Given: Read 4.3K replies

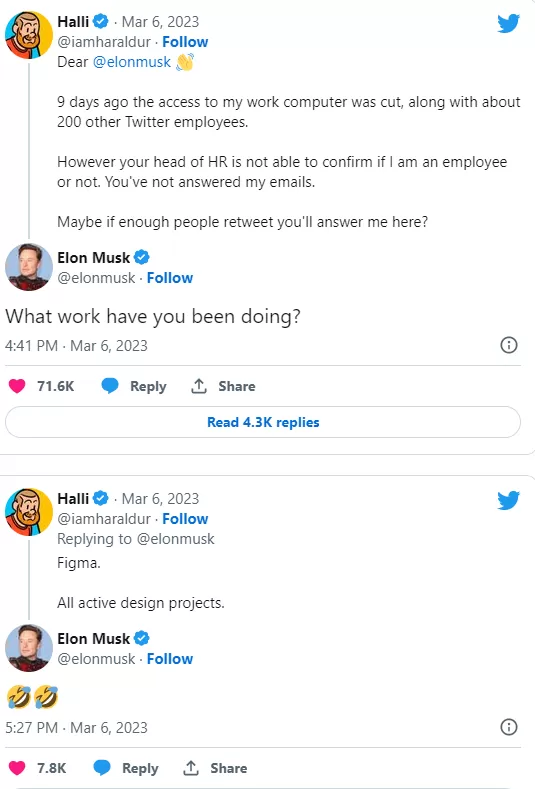Looking at the screenshot, I should click(x=263, y=422).
